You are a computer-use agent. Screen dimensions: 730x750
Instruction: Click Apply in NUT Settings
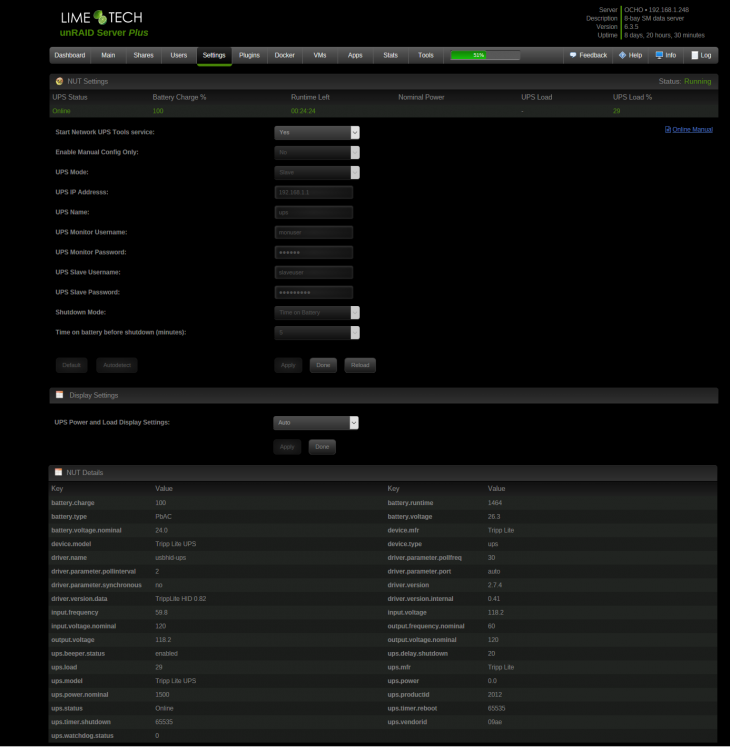(288, 365)
